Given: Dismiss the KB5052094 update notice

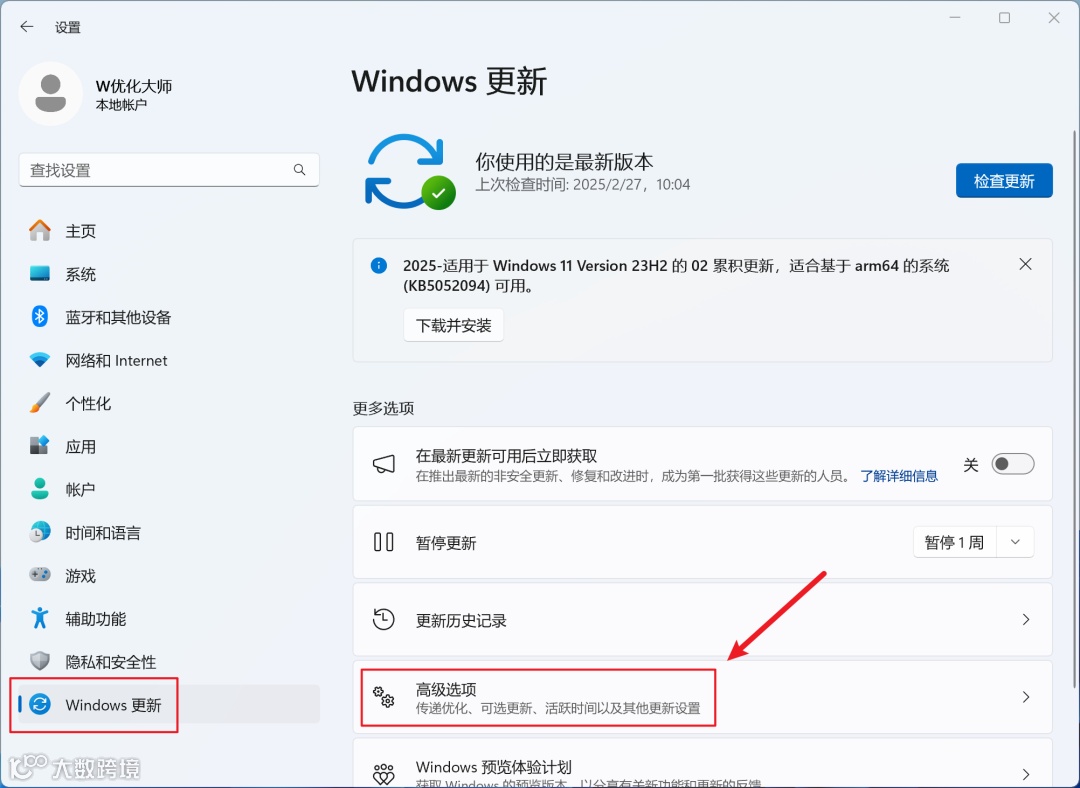Looking at the screenshot, I should (1026, 265).
